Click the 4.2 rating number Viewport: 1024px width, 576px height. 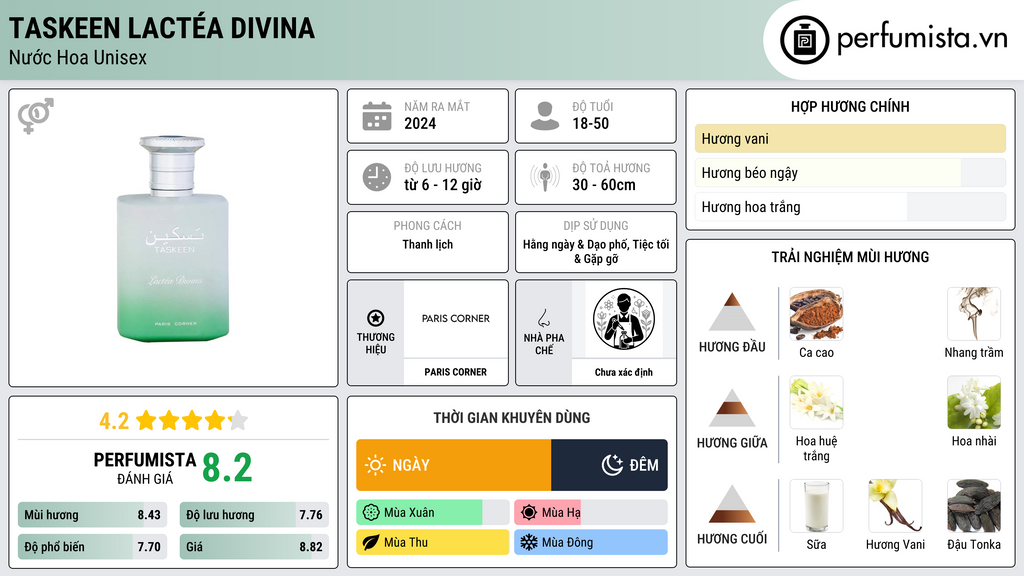[x=114, y=421]
